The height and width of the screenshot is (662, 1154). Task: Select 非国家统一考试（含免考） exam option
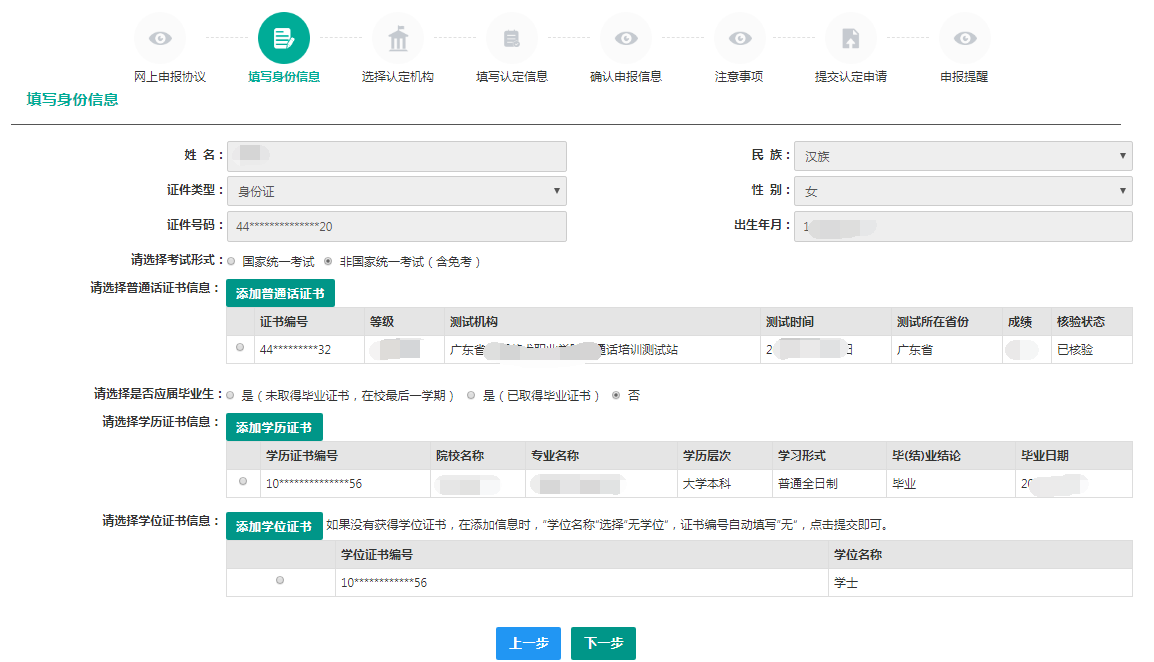point(329,261)
